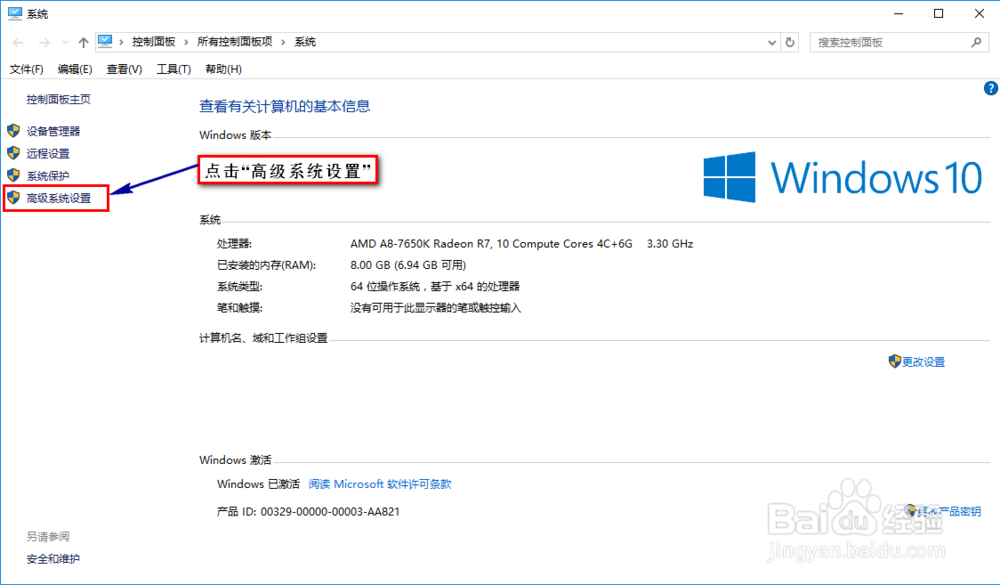Expand chevron after 控制面板 breadcrumb
The image size is (1000, 585).
coord(186,42)
